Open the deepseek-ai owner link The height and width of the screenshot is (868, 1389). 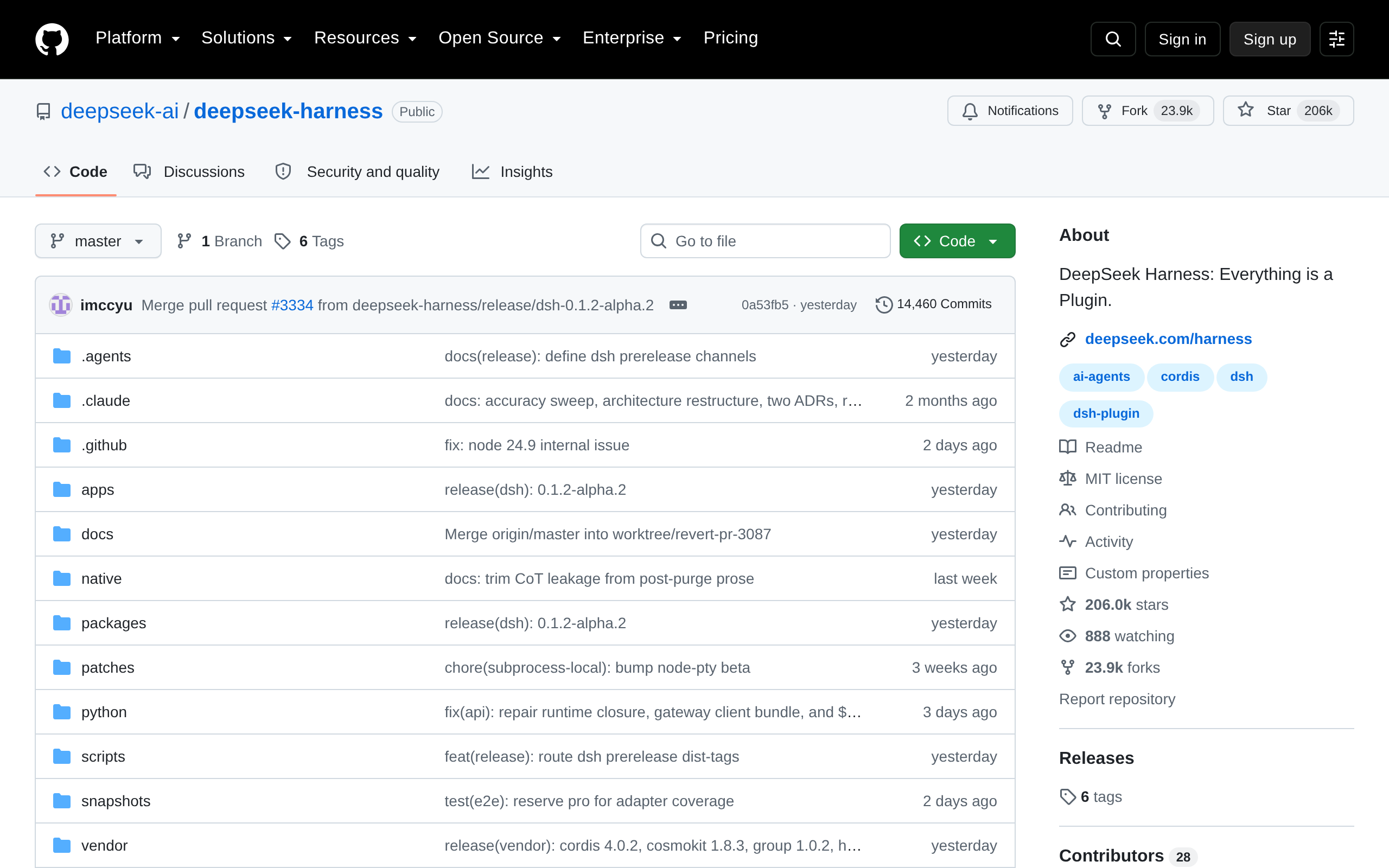120,111
